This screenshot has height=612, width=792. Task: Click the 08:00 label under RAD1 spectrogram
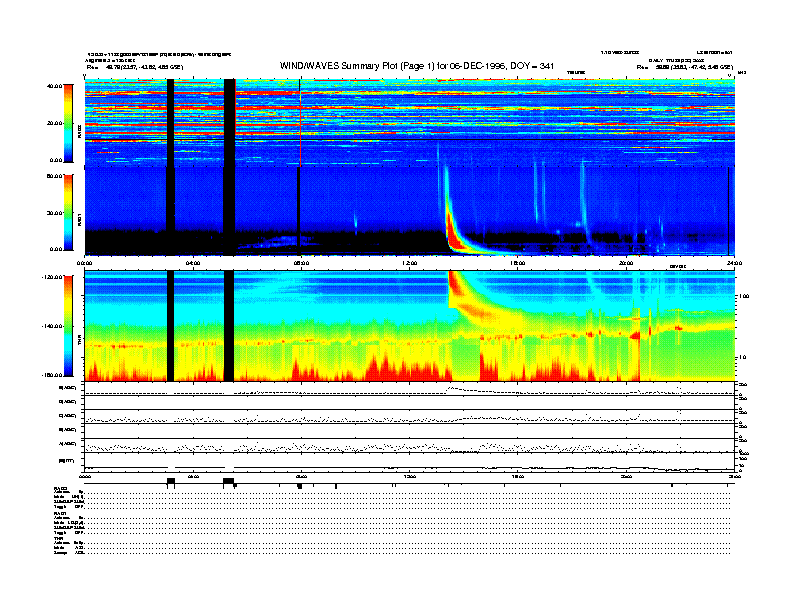pos(301,263)
